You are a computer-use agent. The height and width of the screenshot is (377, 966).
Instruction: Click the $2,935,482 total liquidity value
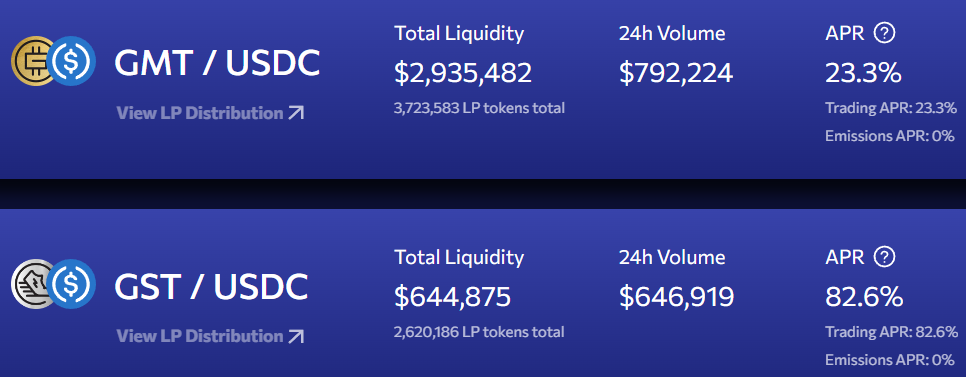[463, 73]
